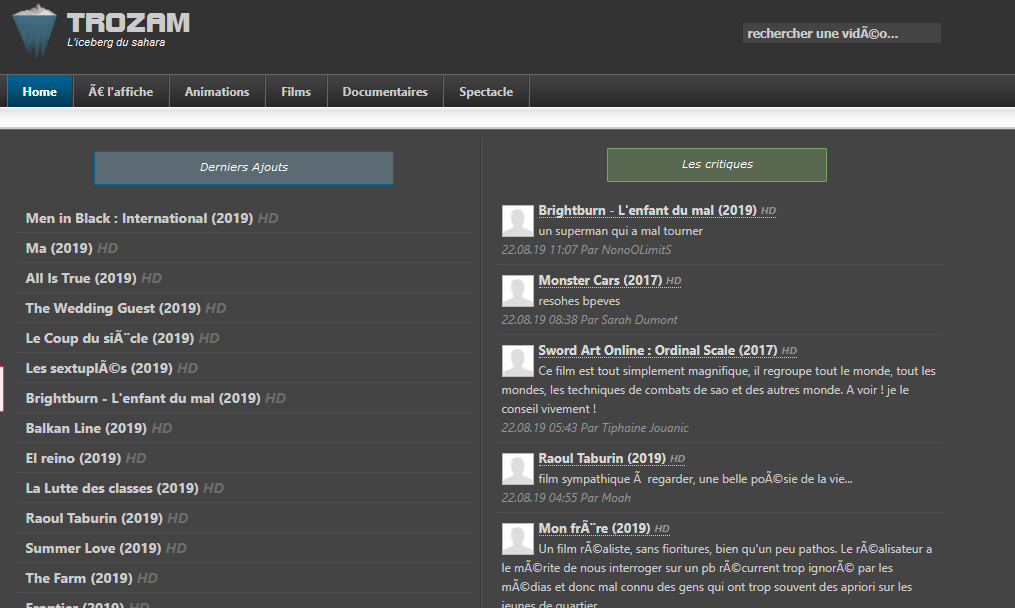The height and width of the screenshot is (608, 1015).
Task: Click the Trozam iceberg logo icon
Action: pos(35,30)
